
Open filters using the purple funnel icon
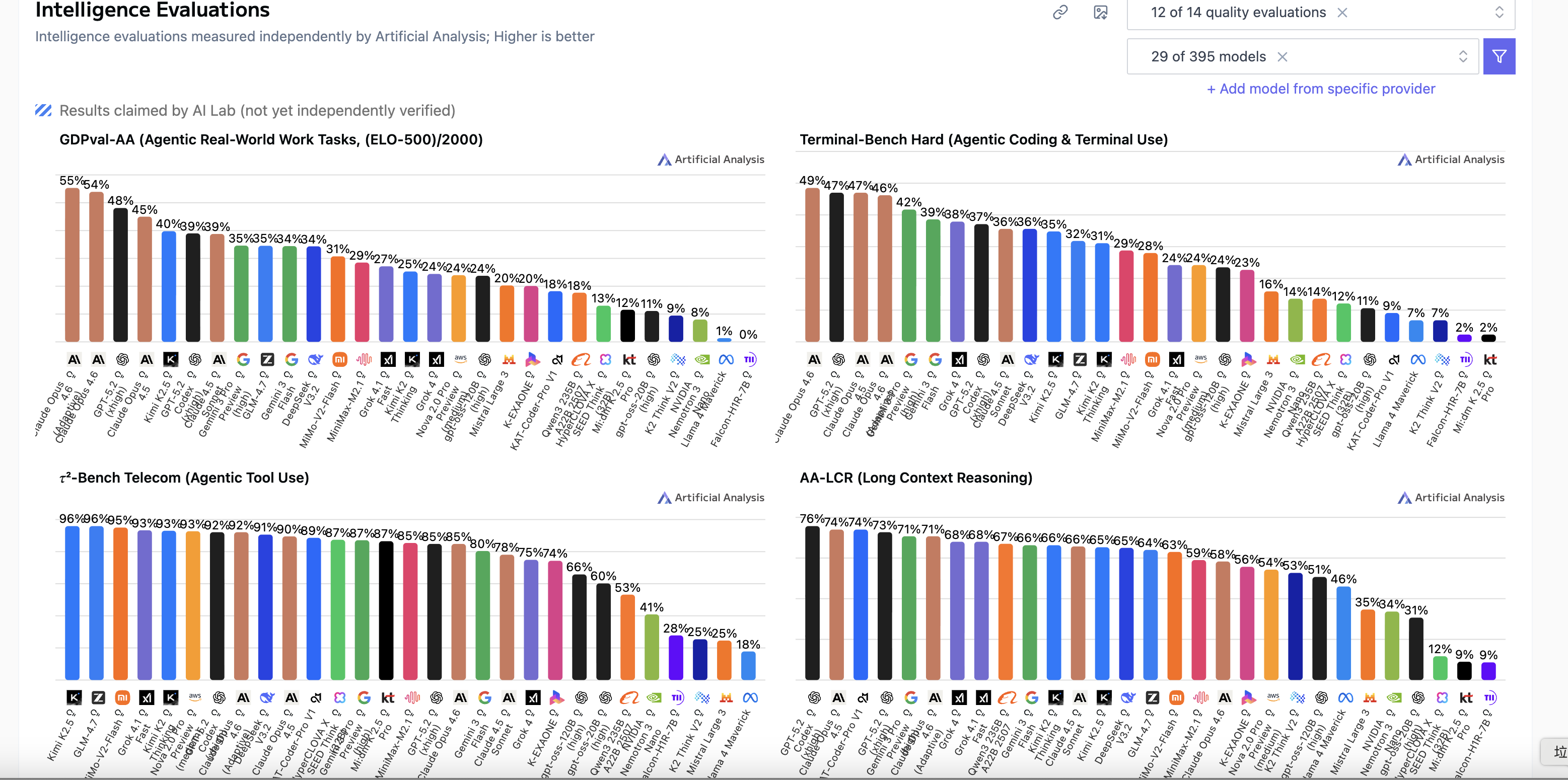[1499, 56]
